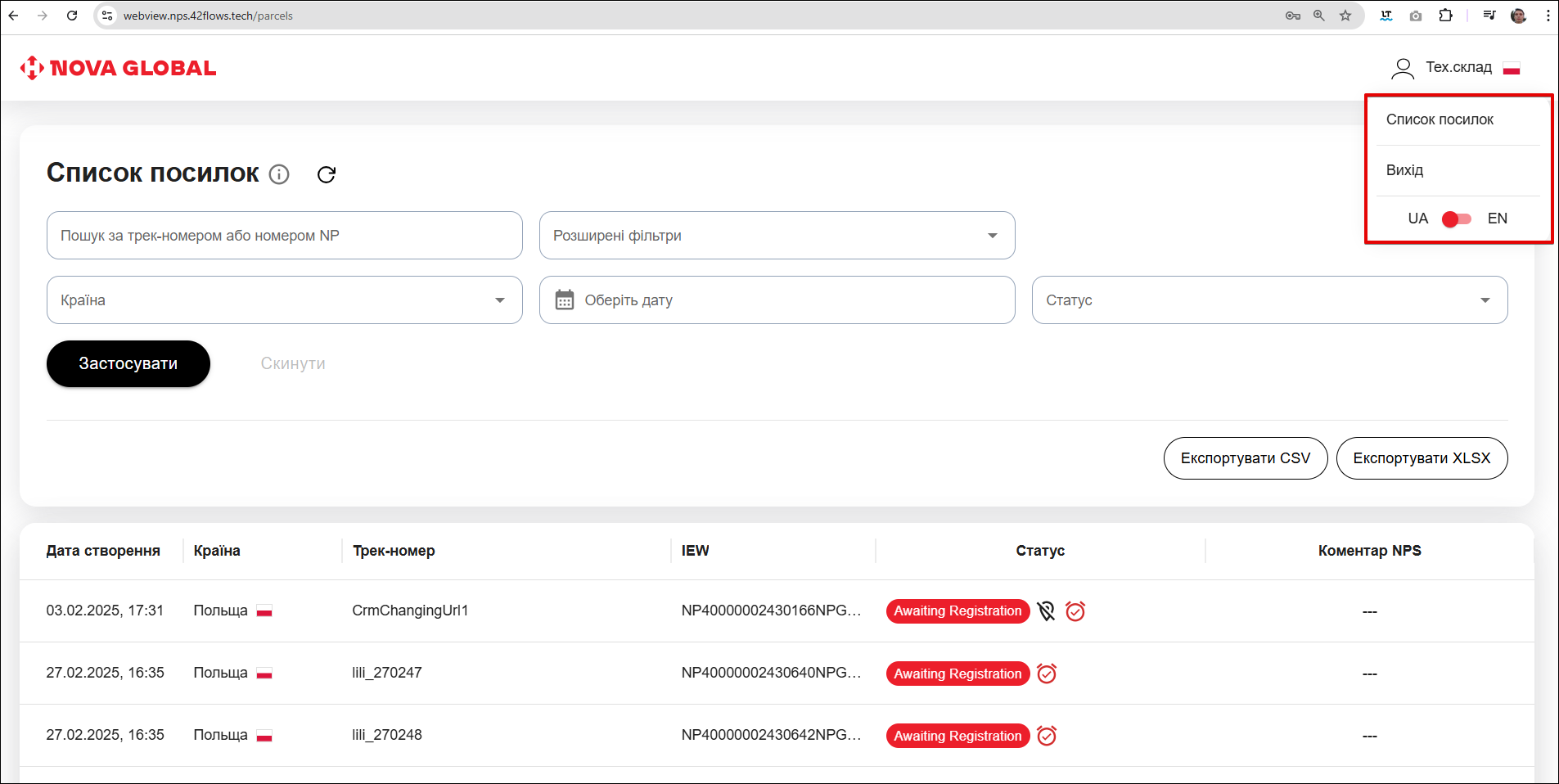
Task: Select Список посилок in the user menu
Action: (x=1440, y=119)
